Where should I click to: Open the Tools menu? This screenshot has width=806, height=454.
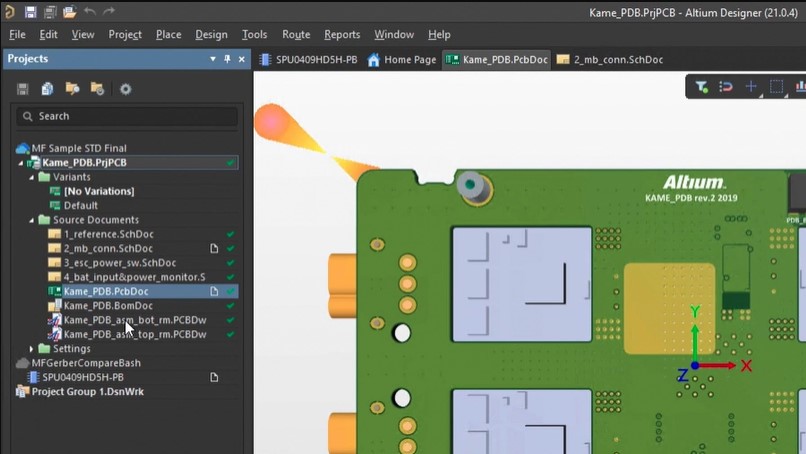click(x=254, y=34)
